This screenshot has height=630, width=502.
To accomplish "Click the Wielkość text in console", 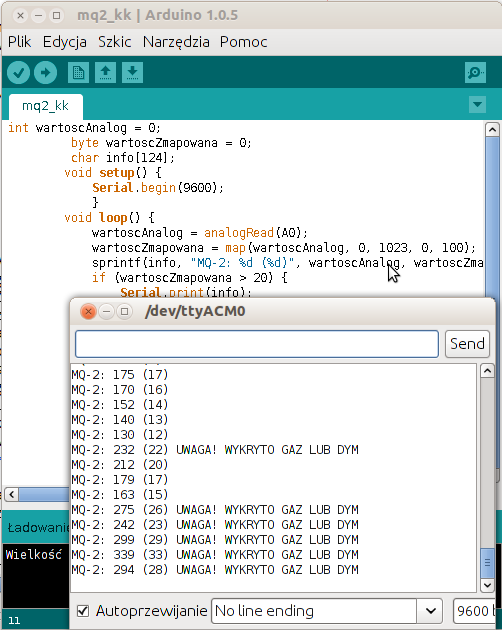I will pyautogui.click(x=34, y=554).
